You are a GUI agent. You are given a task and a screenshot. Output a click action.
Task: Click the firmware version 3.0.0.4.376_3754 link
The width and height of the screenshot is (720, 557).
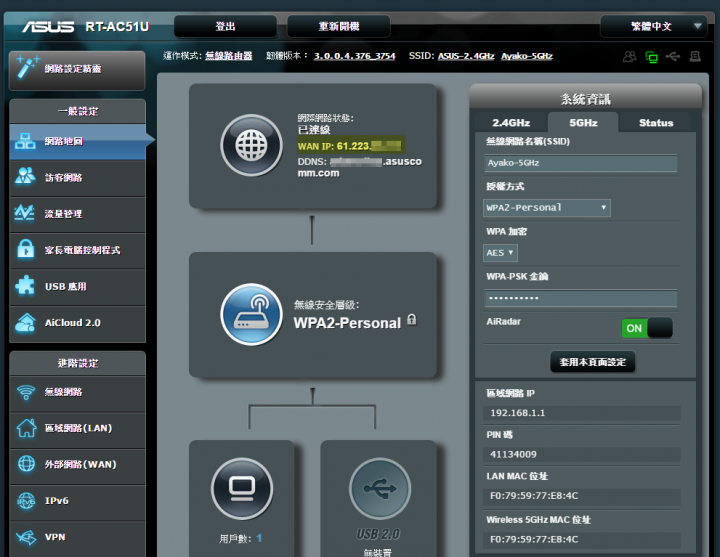(354, 56)
